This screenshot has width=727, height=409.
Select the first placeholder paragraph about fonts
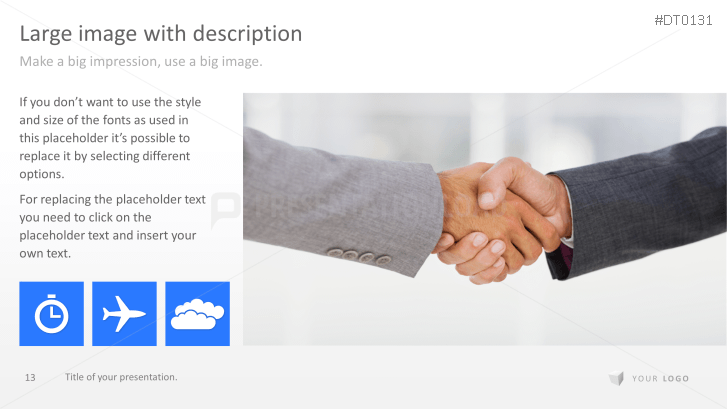pos(110,138)
